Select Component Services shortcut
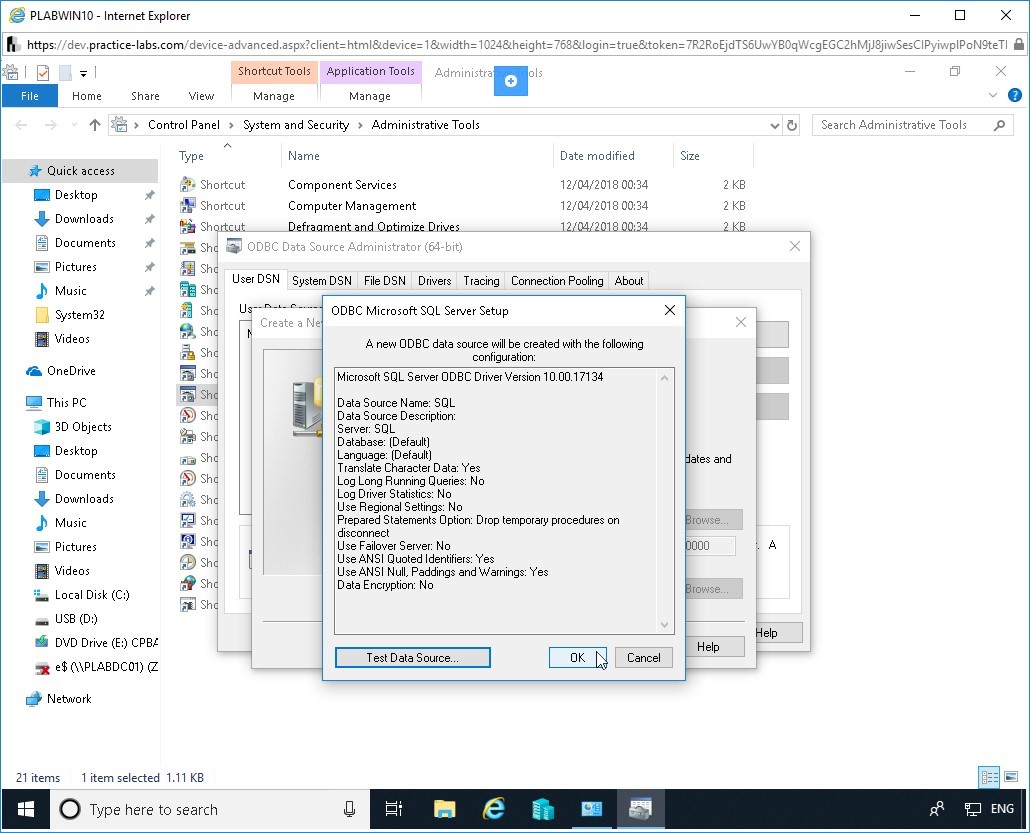Screen dimensions: 1030x833 [342, 185]
